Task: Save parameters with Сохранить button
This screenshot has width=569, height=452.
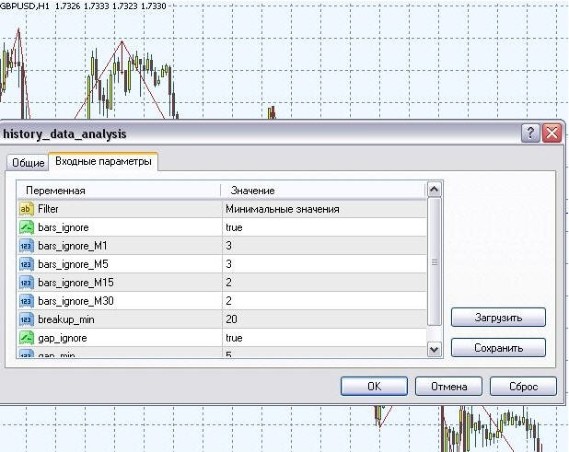Action: [498, 348]
